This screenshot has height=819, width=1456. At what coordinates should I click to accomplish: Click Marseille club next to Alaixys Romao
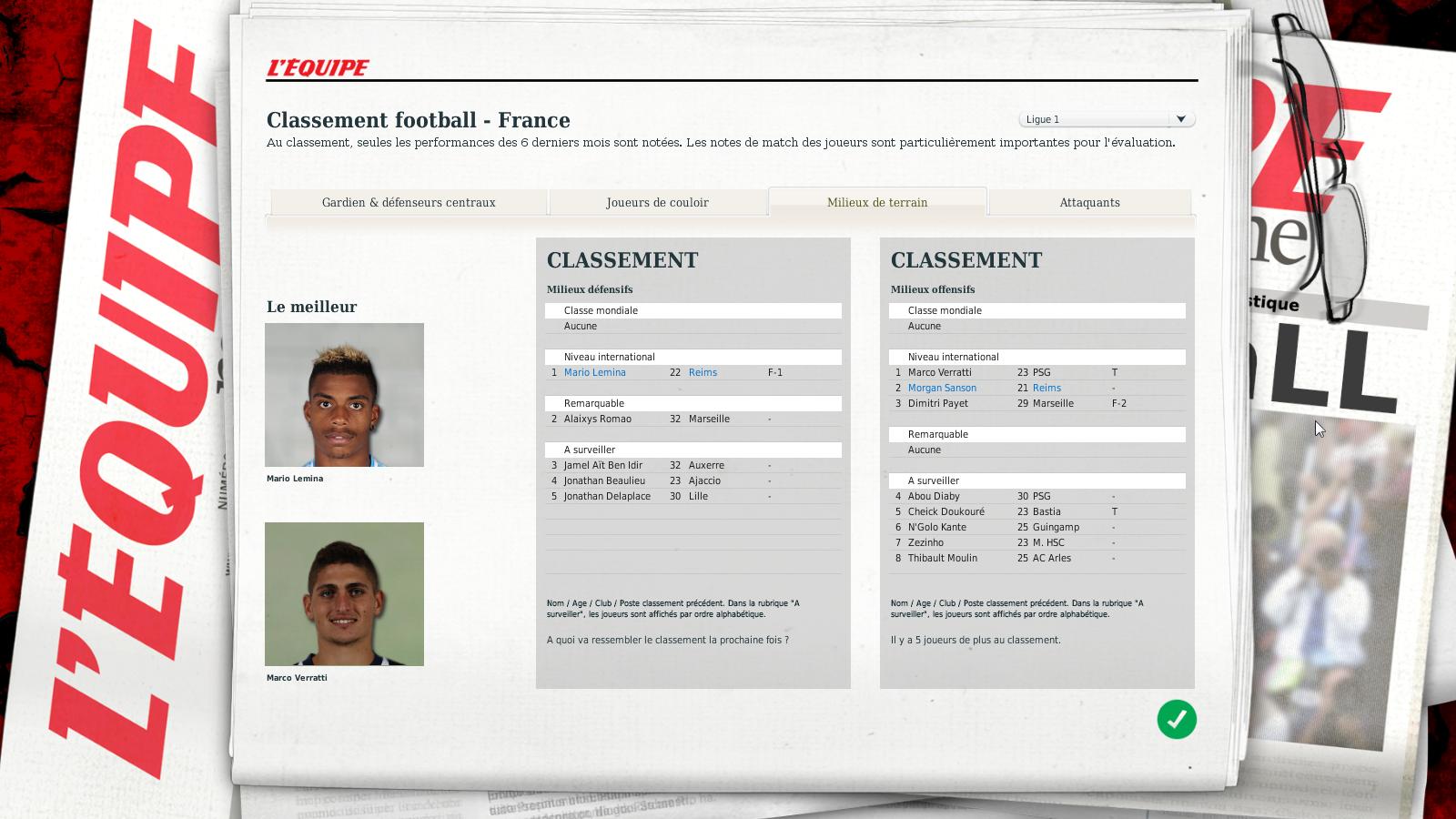point(709,419)
